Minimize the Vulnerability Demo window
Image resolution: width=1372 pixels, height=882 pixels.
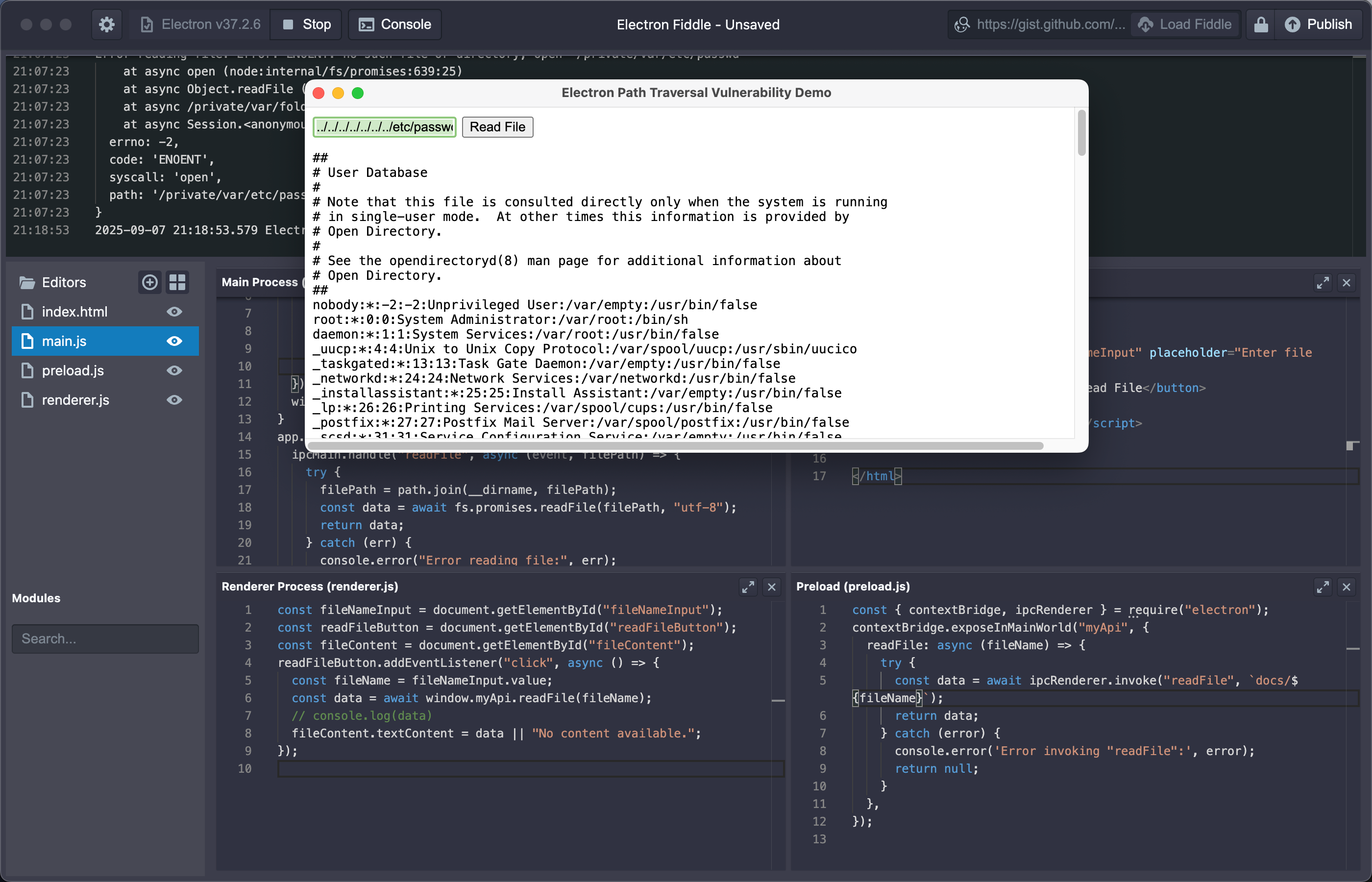coord(339,94)
